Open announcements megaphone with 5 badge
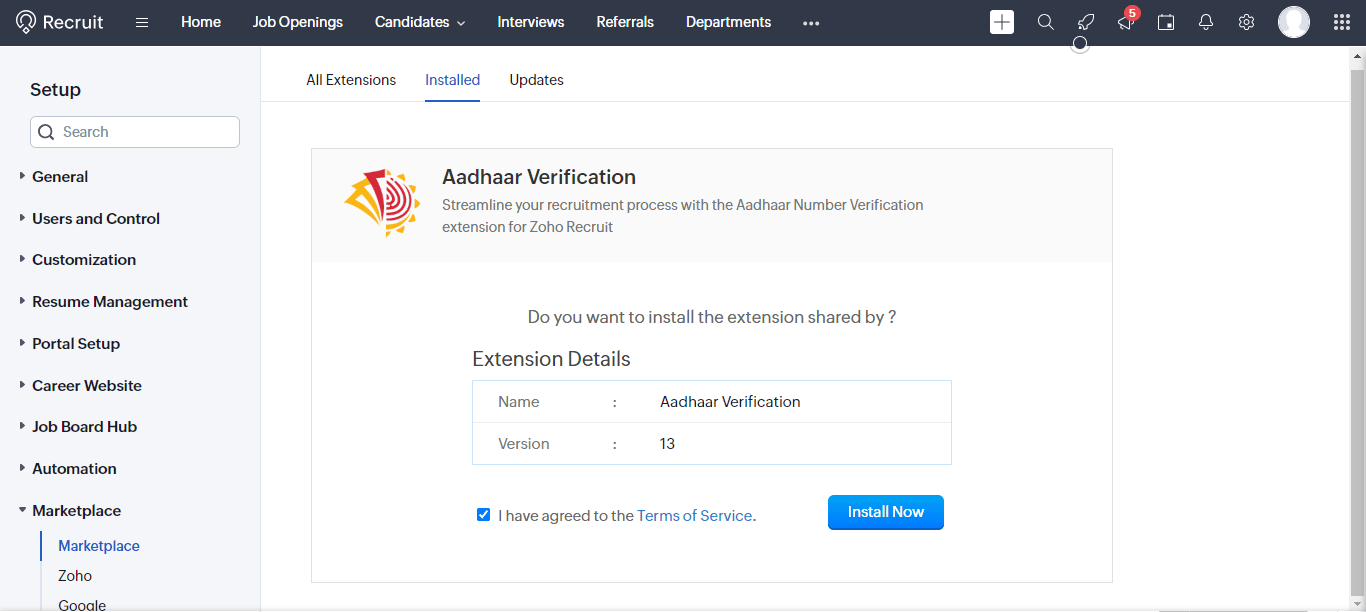 click(1126, 21)
